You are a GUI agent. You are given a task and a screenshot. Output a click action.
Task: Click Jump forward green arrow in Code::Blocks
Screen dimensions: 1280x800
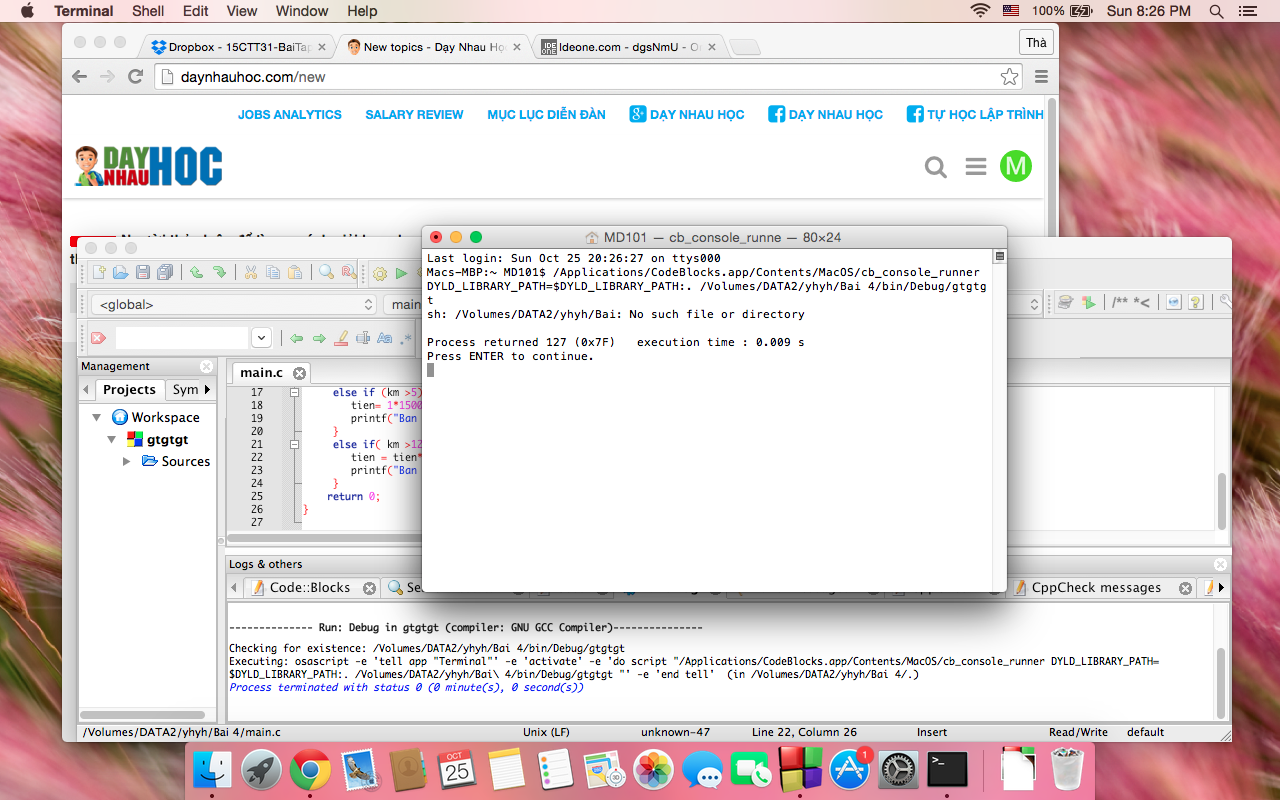coord(319,338)
